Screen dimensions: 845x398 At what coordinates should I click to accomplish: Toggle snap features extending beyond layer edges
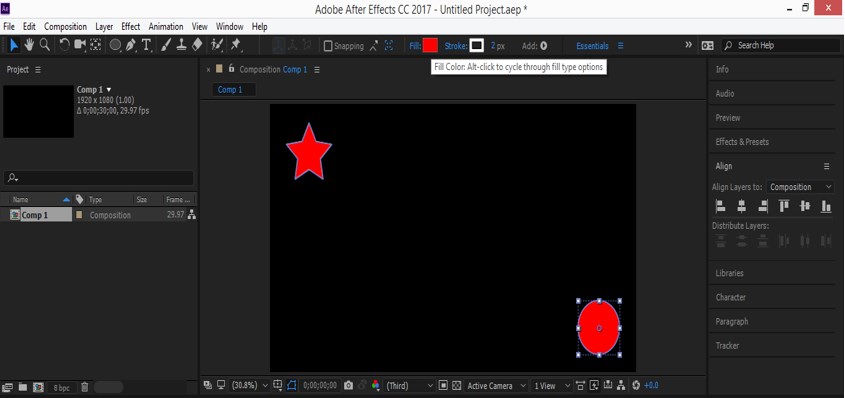tap(374, 46)
